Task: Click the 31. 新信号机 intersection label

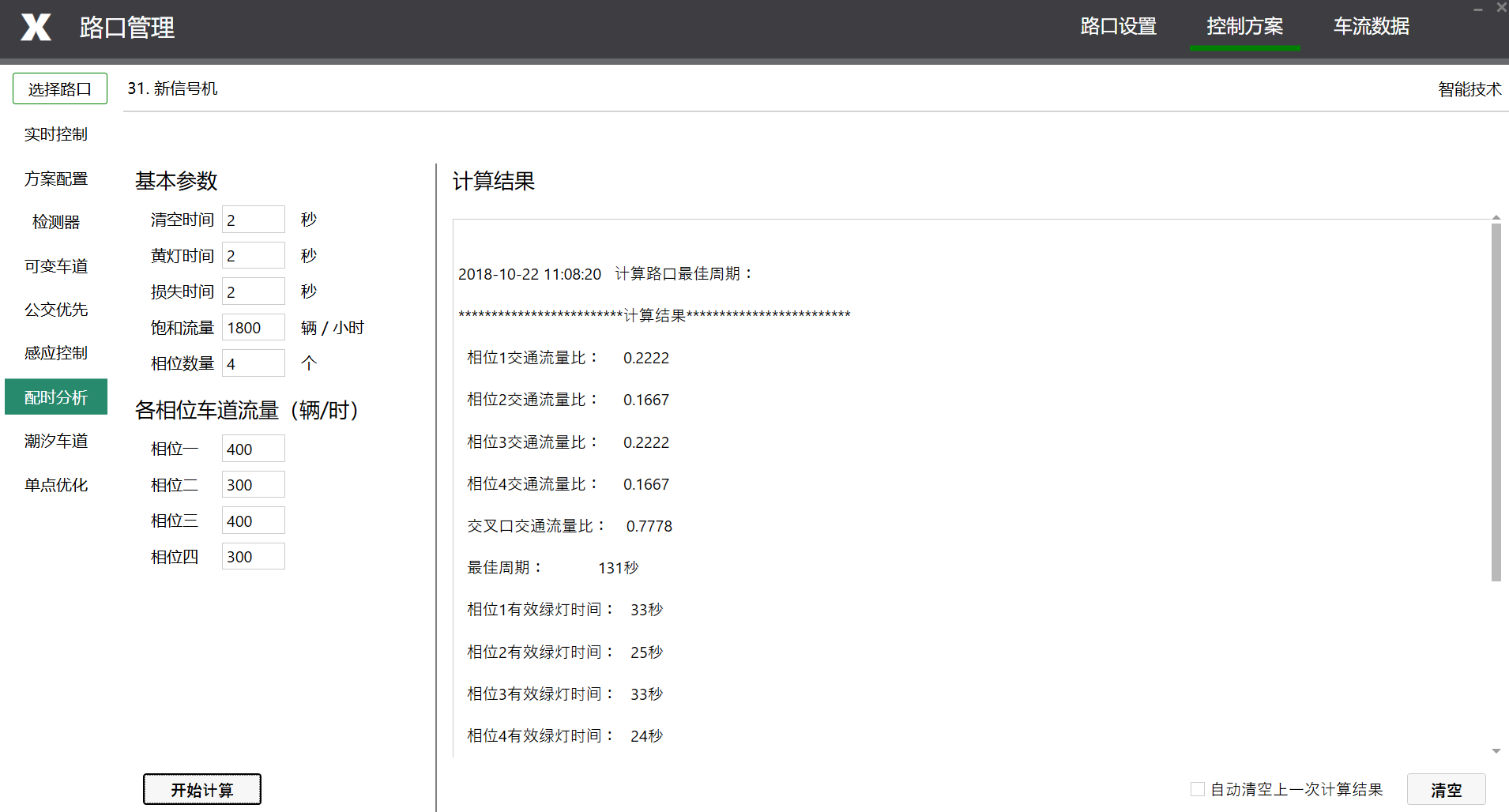Action: point(172,88)
